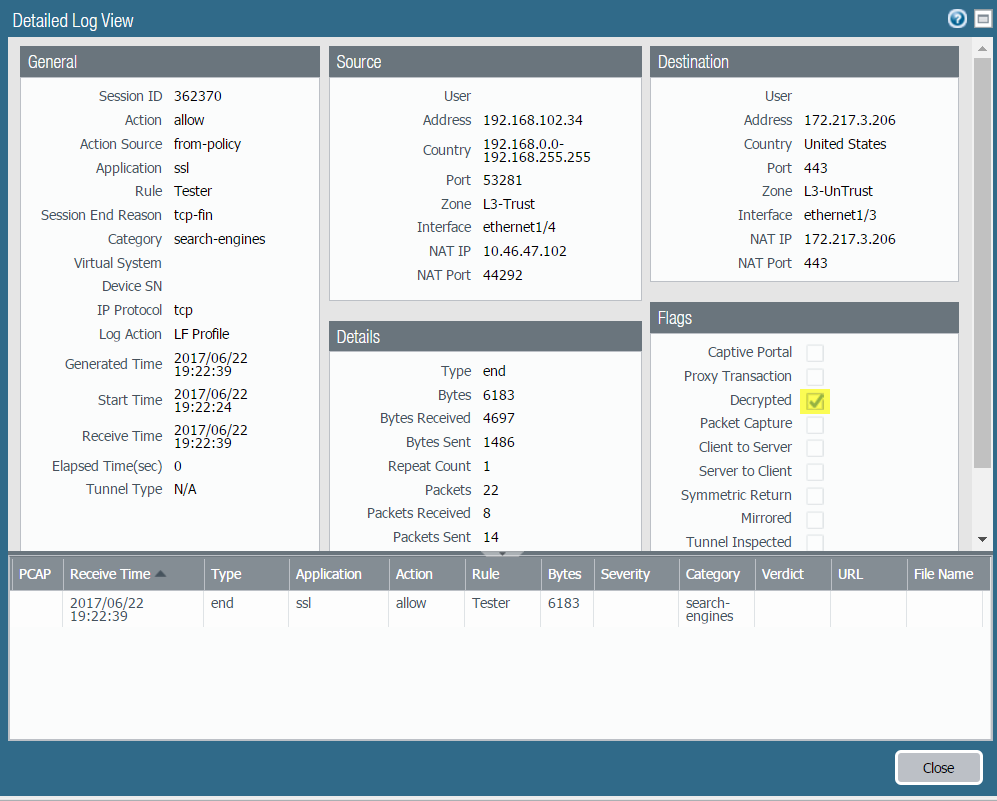
Task: Uncheck the Decrypted flag checkbox
Action: click(x=815, y=401)
